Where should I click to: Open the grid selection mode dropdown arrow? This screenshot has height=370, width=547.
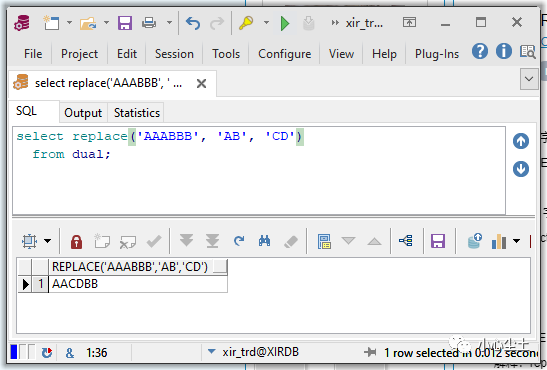pyautogui.click(x=47, y=241)
